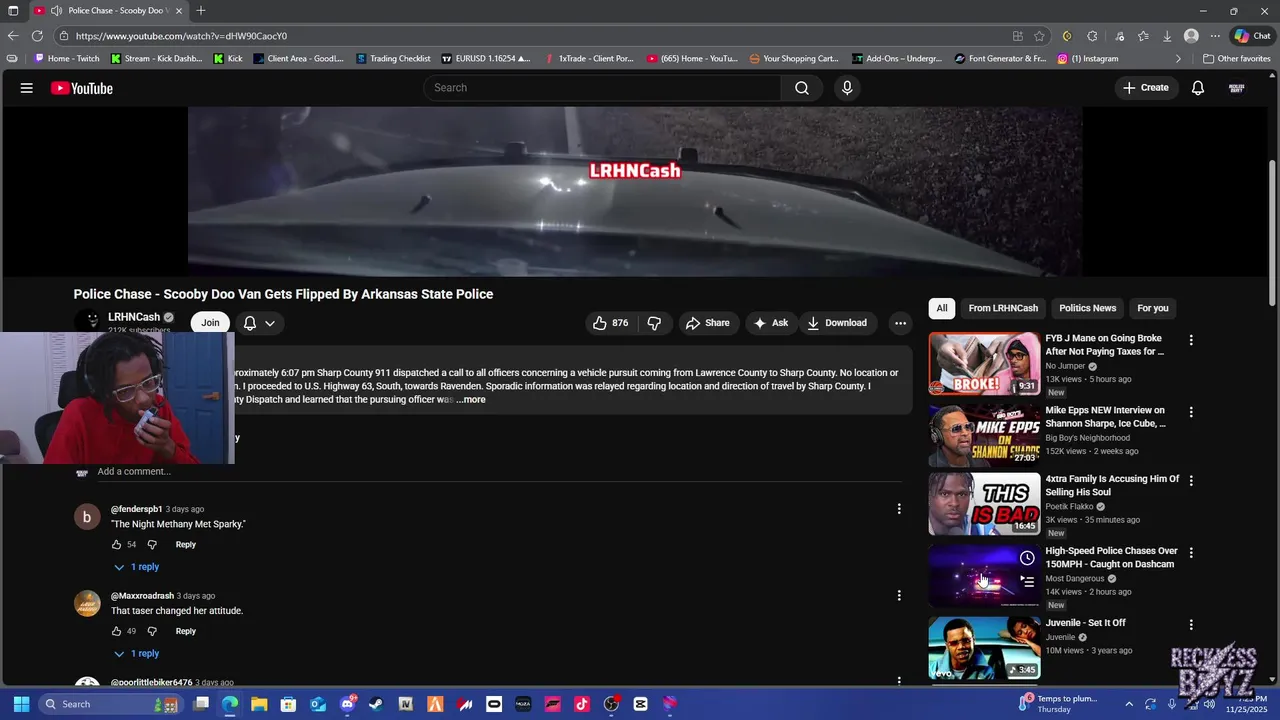The width and height of the screenshot is (1280, 720).
Task: Click the YouTube logo
Action: click(82, 88)
